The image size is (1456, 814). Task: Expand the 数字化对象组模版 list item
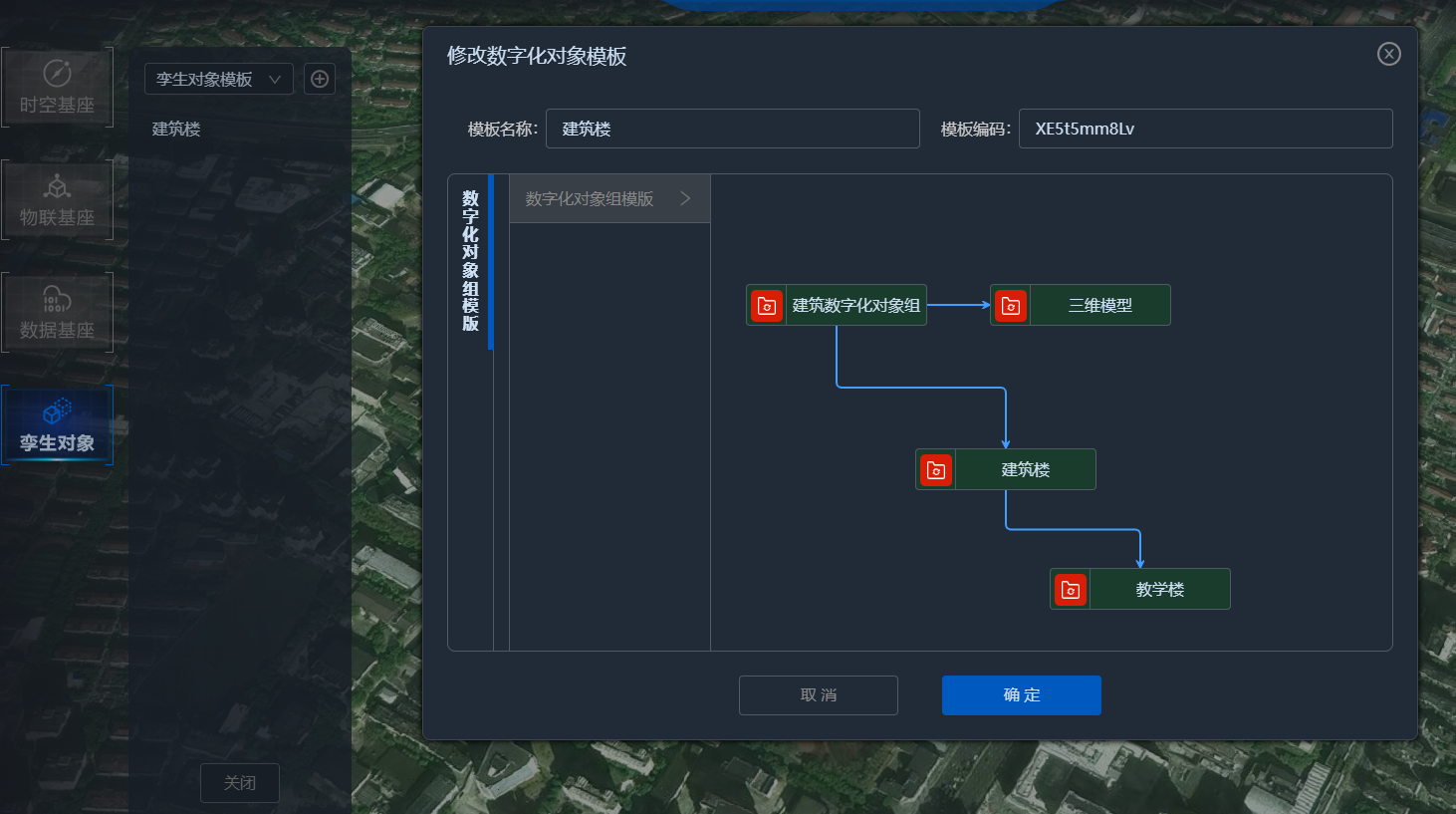609,199
